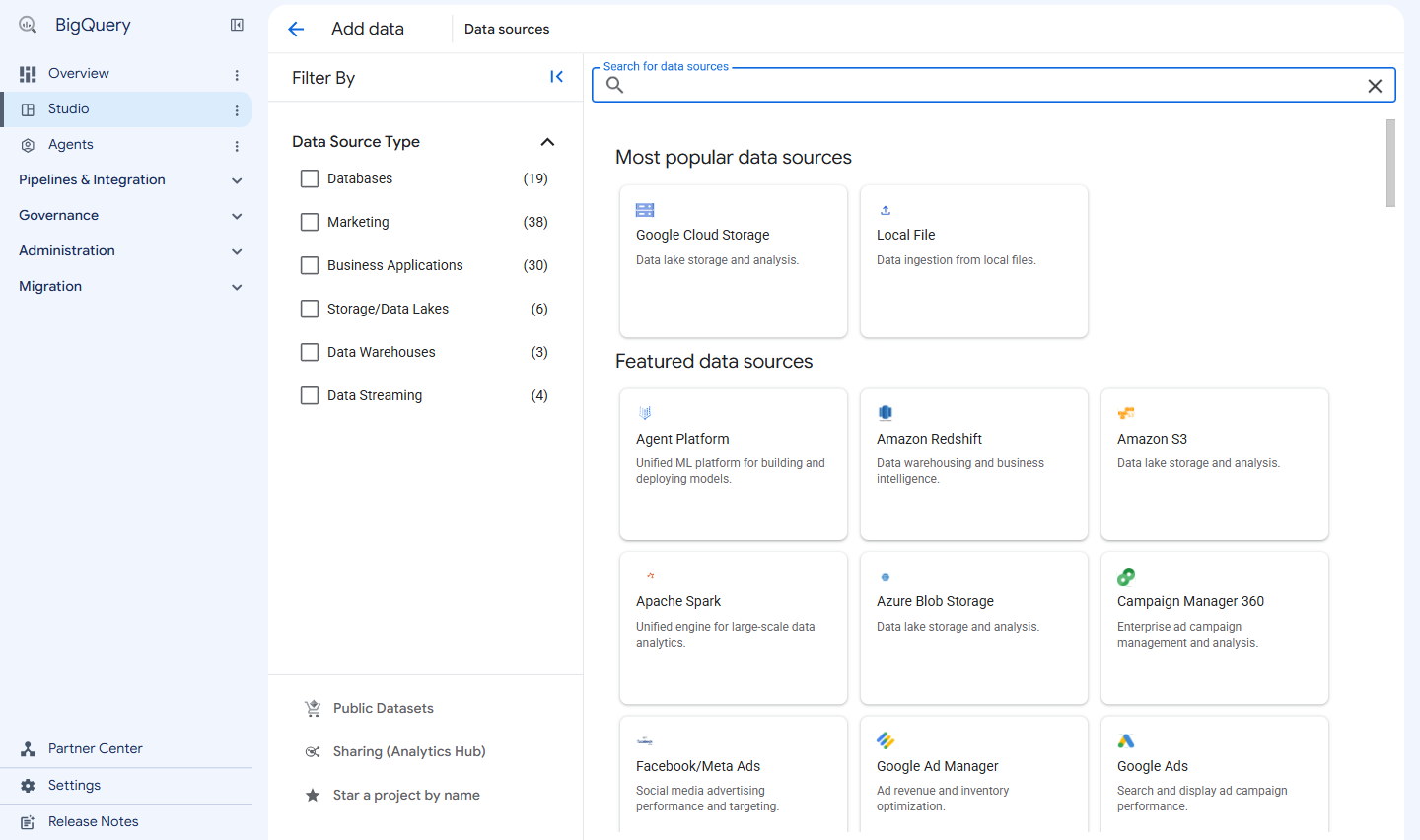The image size is (1420, 840).
Task: Toggle the Data Streaming checkbox
Action: 310,395
